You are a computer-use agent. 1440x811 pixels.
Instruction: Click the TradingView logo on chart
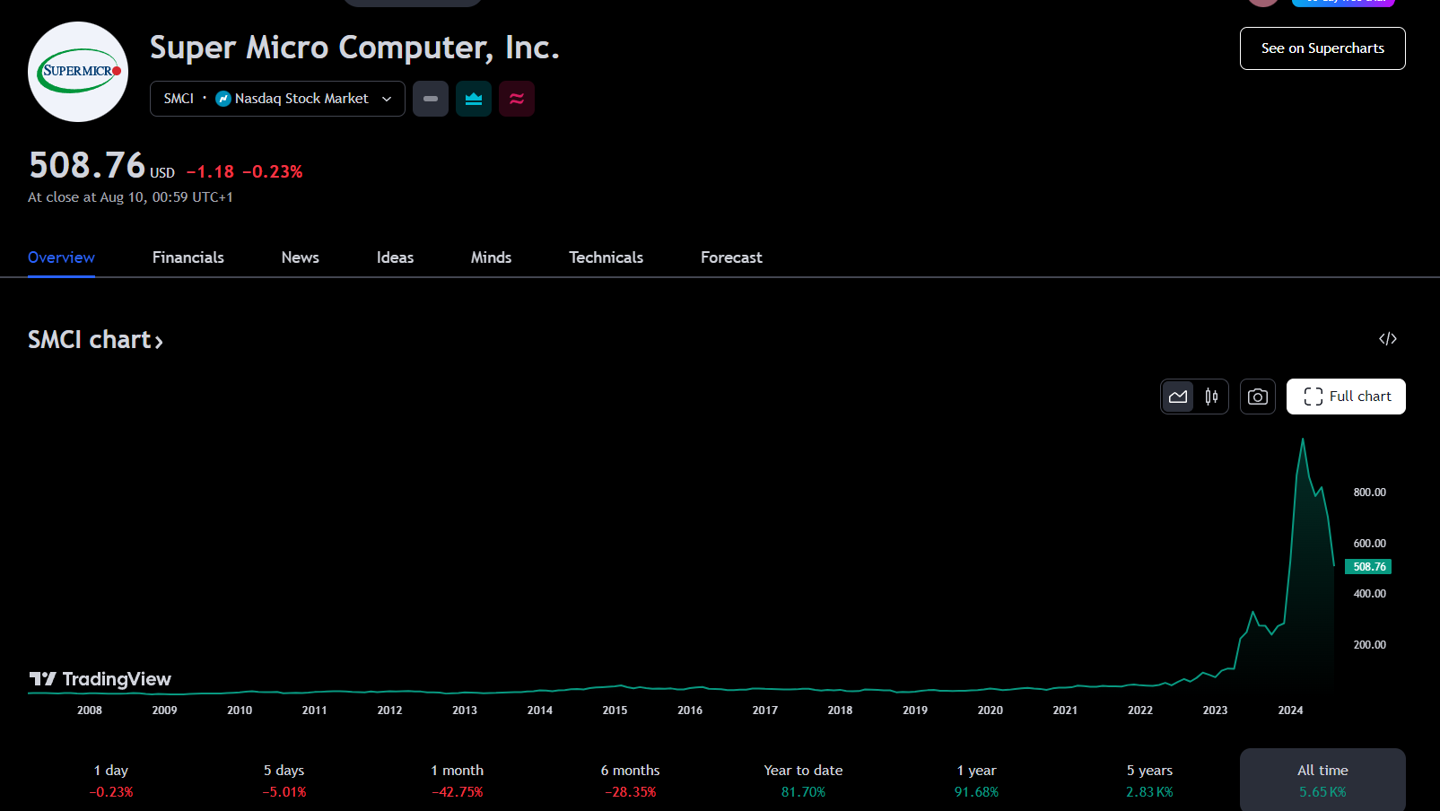pos(100,680)
